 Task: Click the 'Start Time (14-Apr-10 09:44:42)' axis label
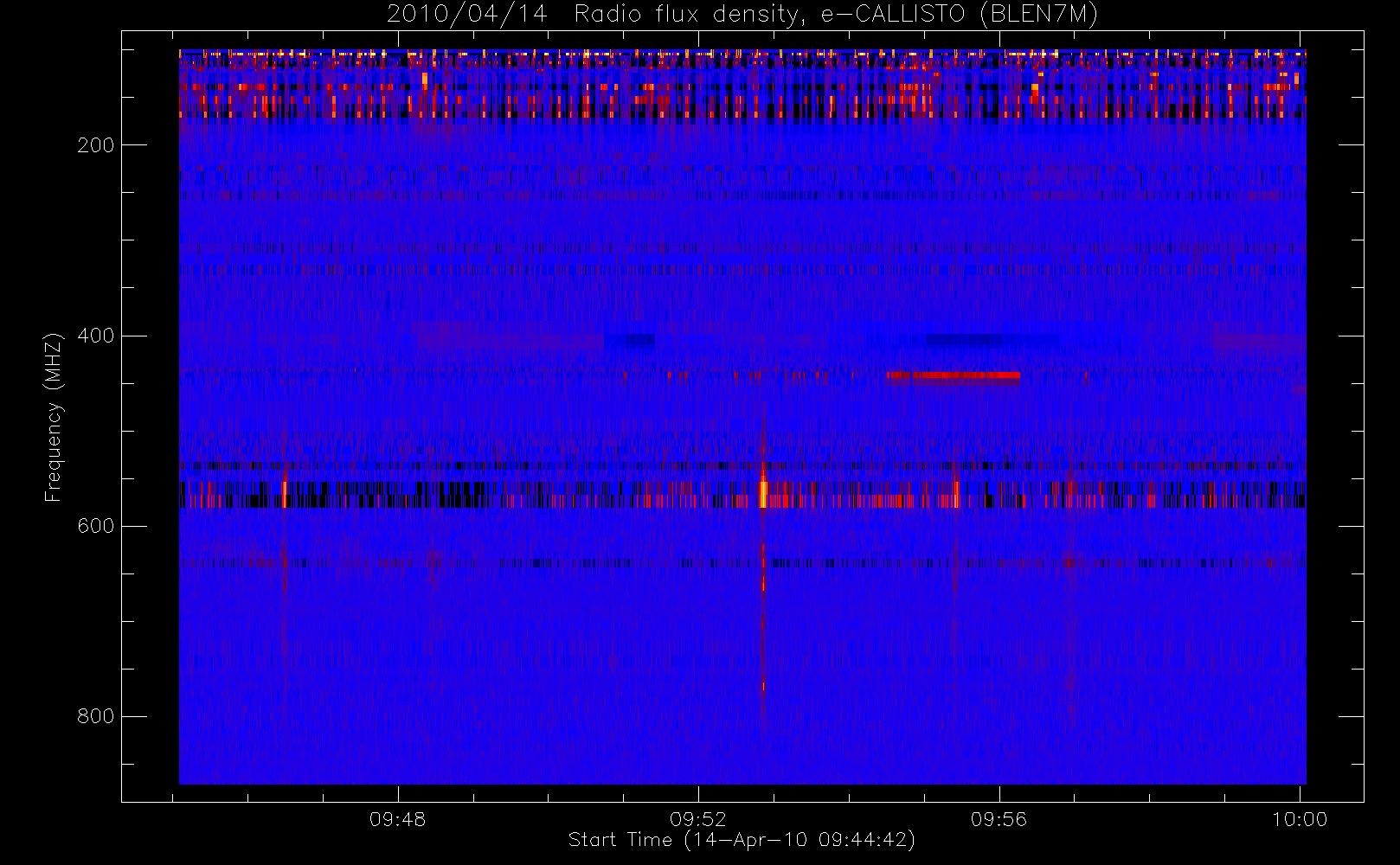click(x=742, y=840)
